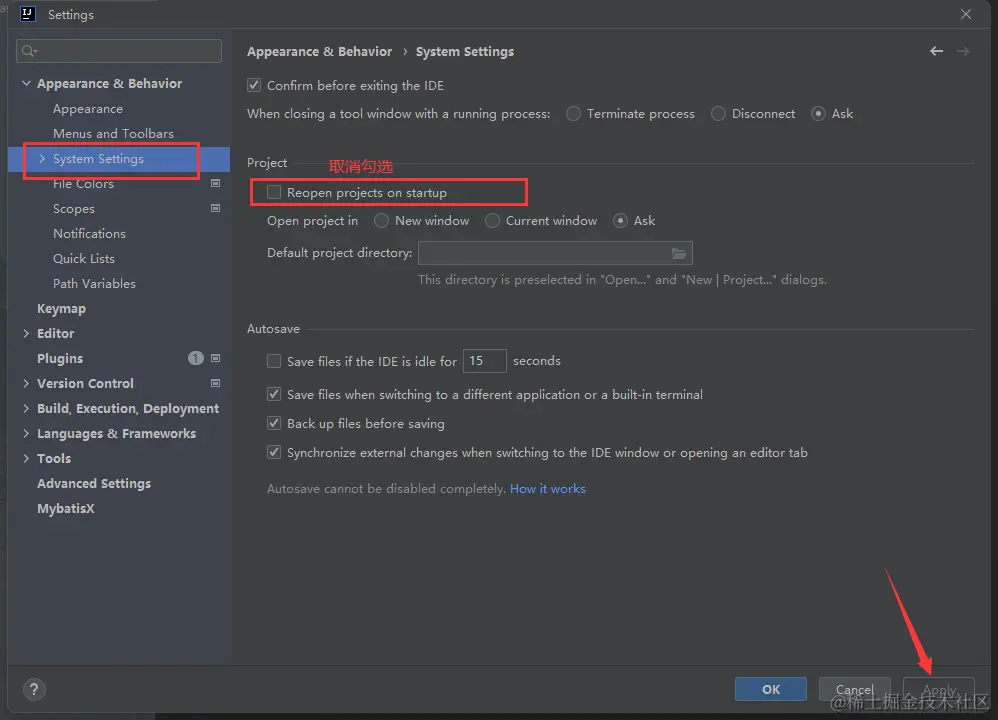The image size is (998, 720).
Task: Focus the settings search field
Action: 119,51
